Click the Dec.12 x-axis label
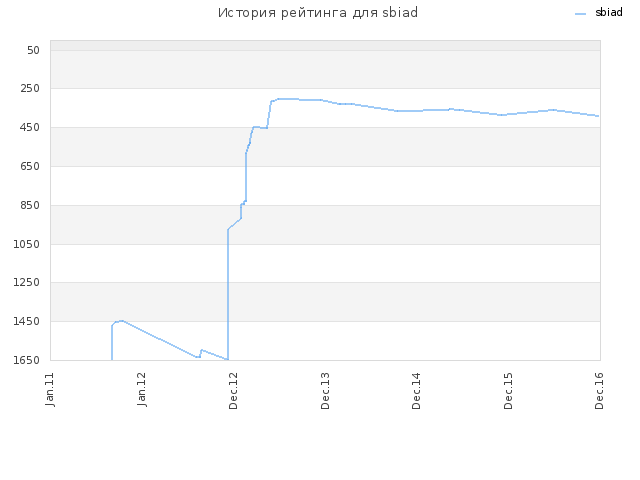640x480 pixels. (x=233, y=391)
